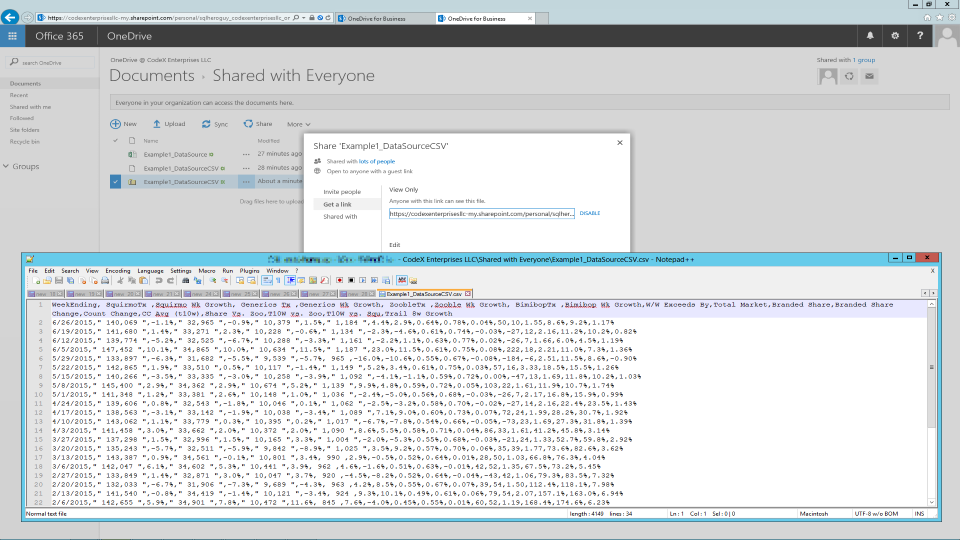Open the notifications bell in Office 365
Screen dimensions: 960x540
(870, 36)
